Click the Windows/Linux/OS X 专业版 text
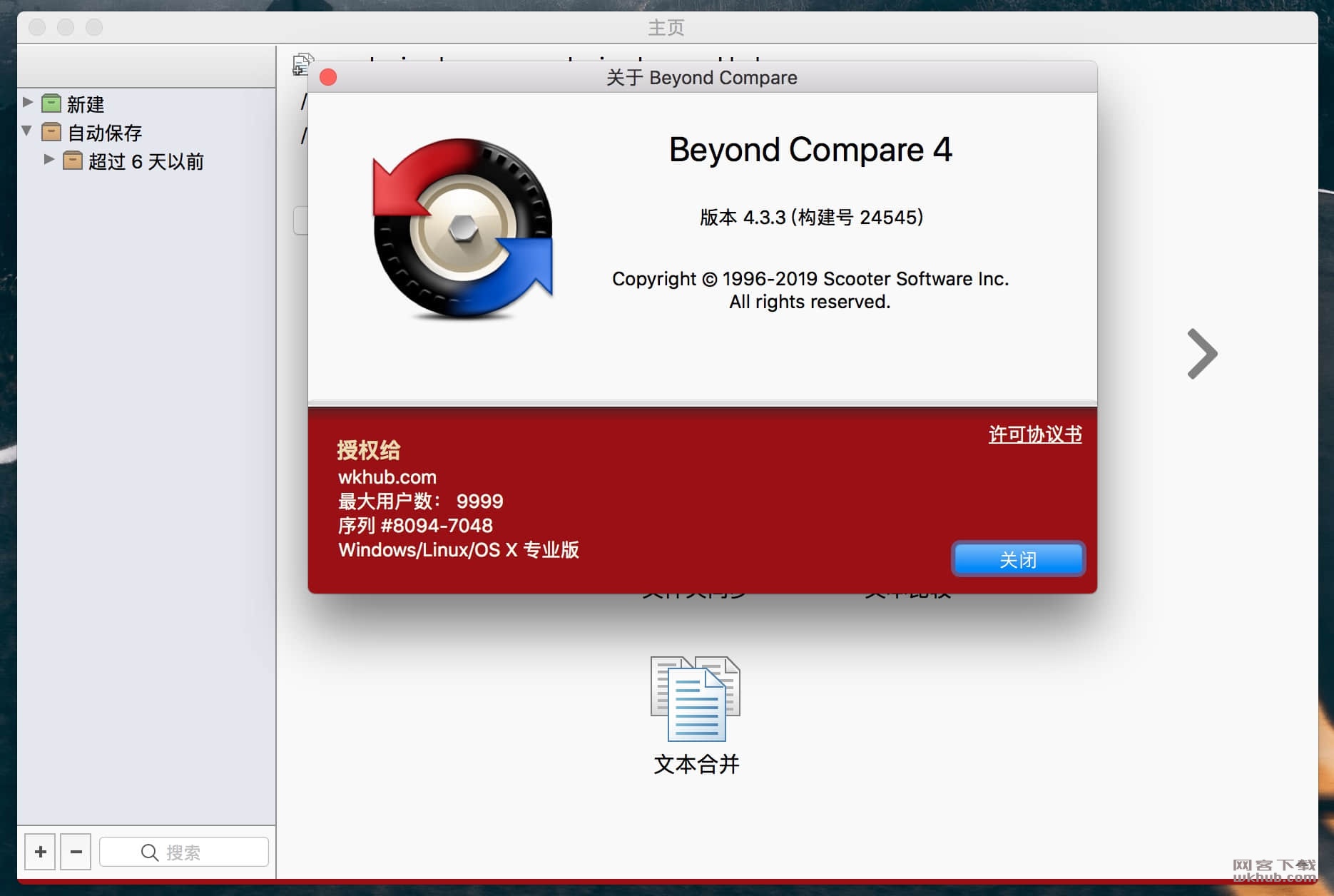Screen dimensions: 1334x896 click(x=459, y=549)
